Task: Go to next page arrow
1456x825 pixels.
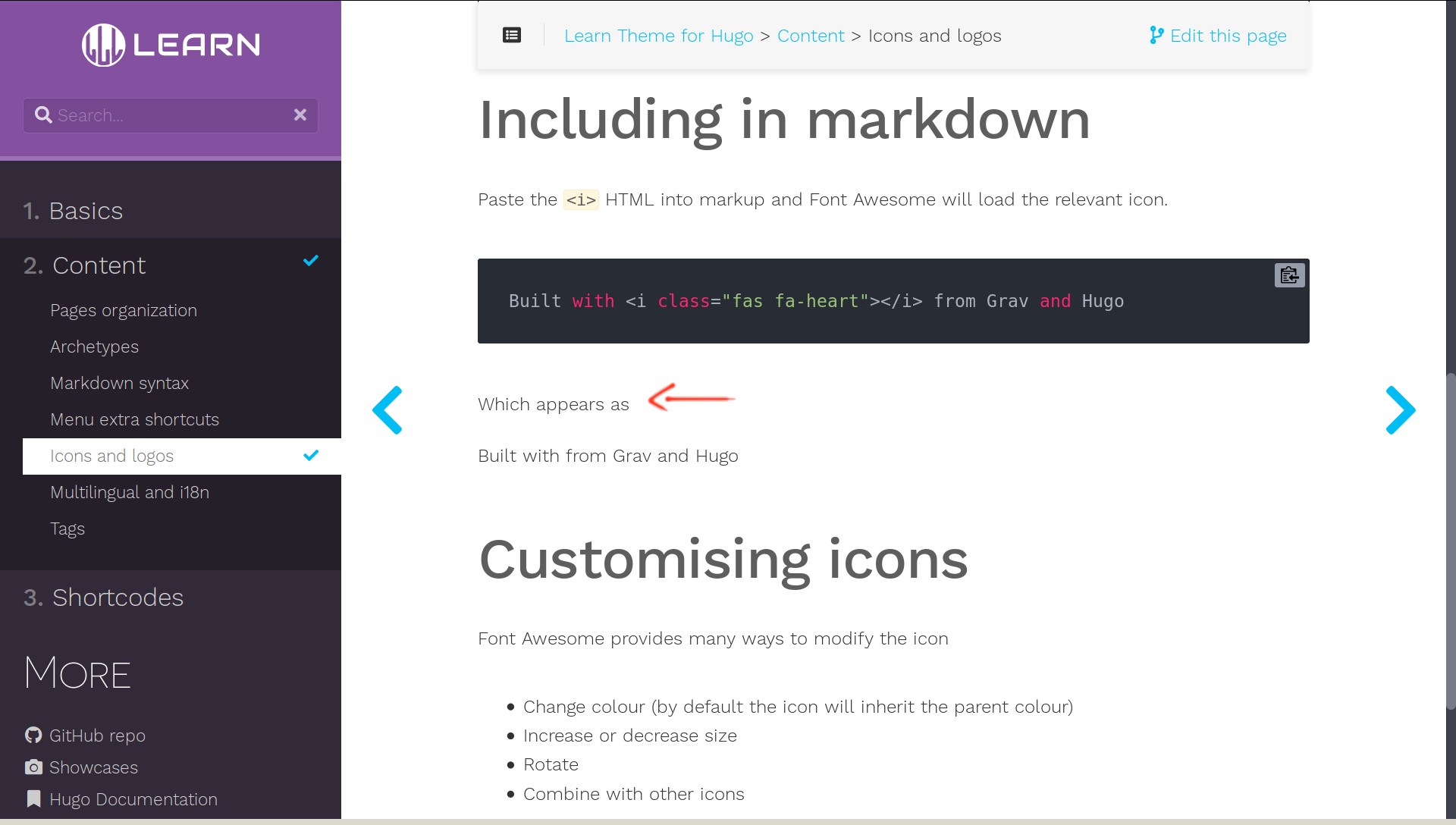Action: pos(1400,410)
